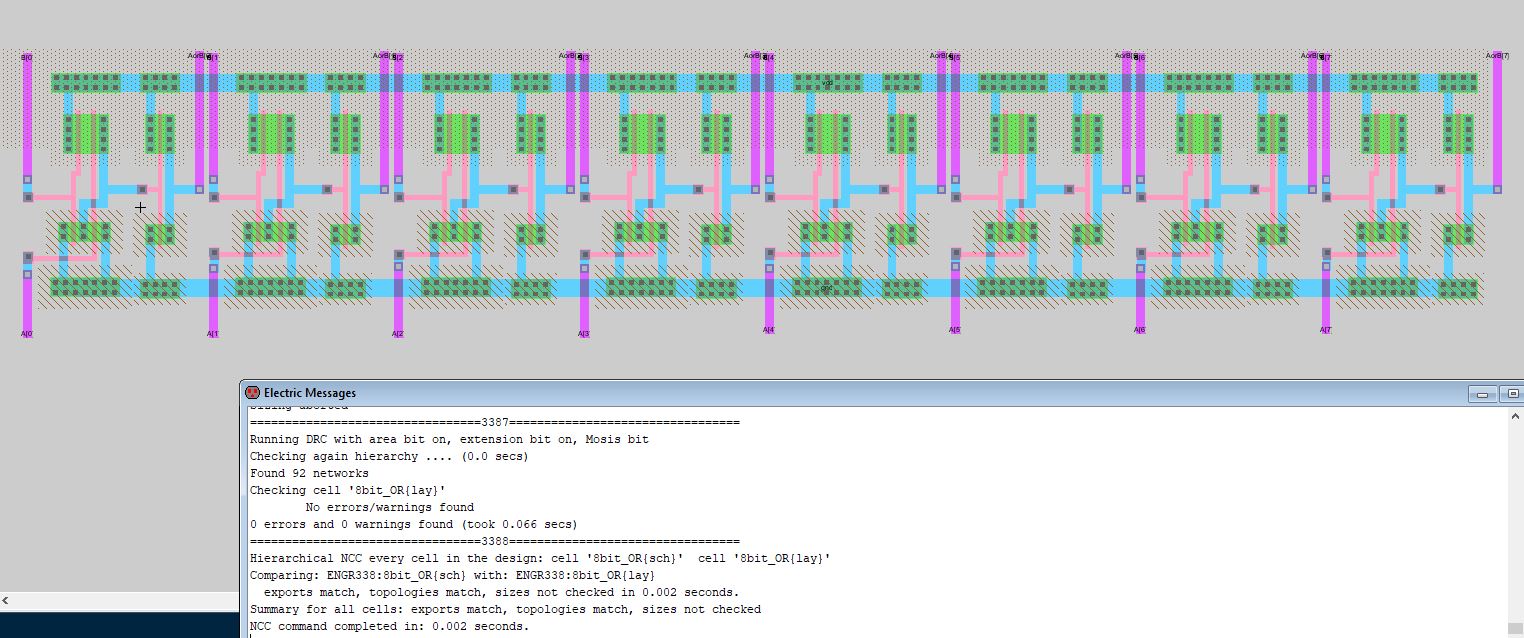Click the "No errors/warnings found" message line

coord(389,507)
